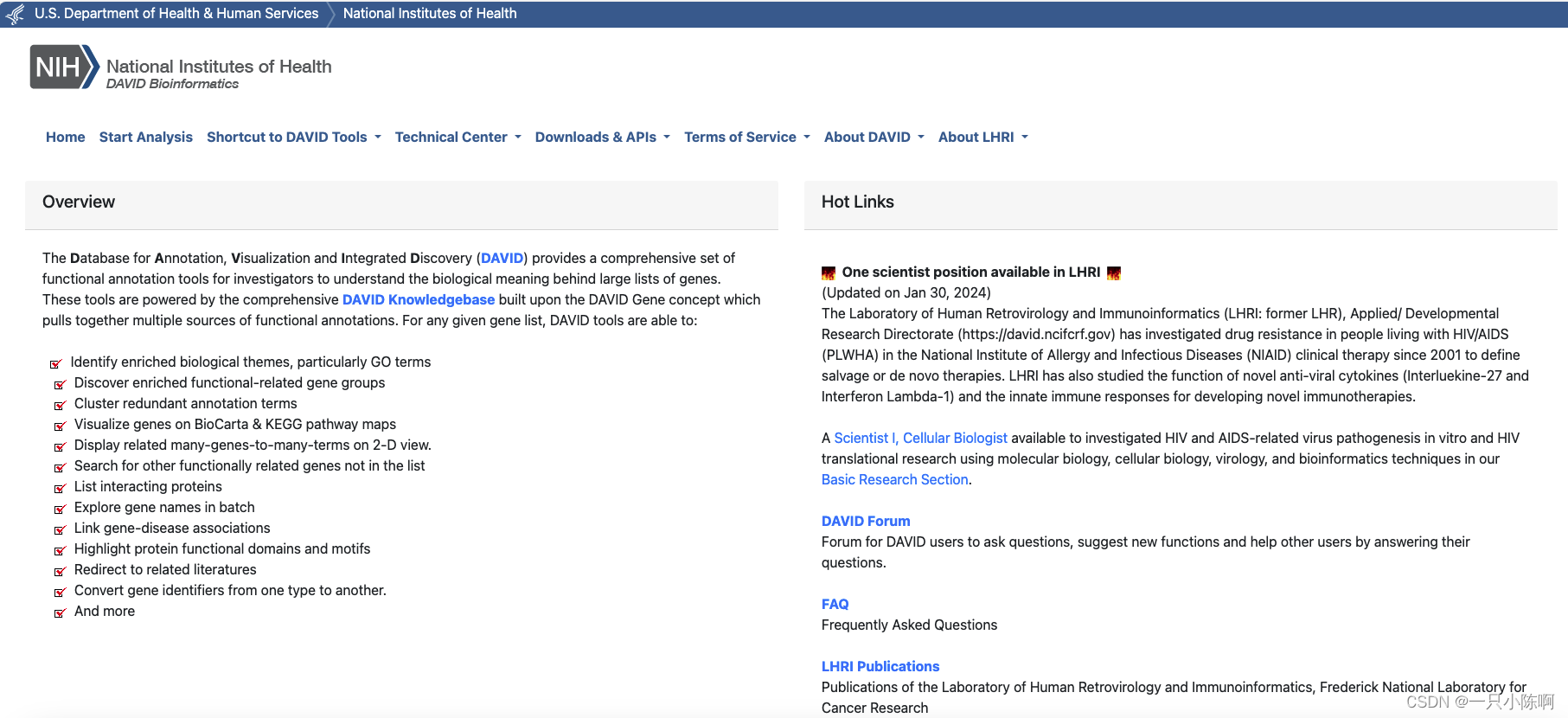Click flame icon after scientist position heading
Viewport: 1568px width, 718px height.
[1114, 273]
